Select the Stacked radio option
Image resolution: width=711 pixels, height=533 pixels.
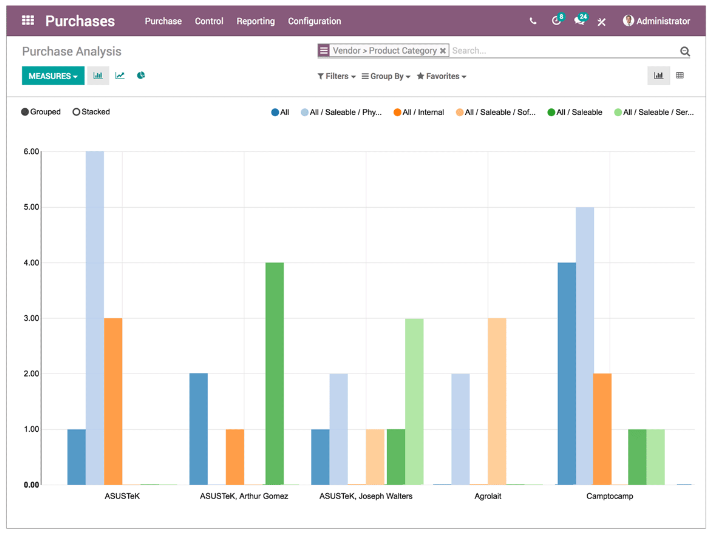77,112
